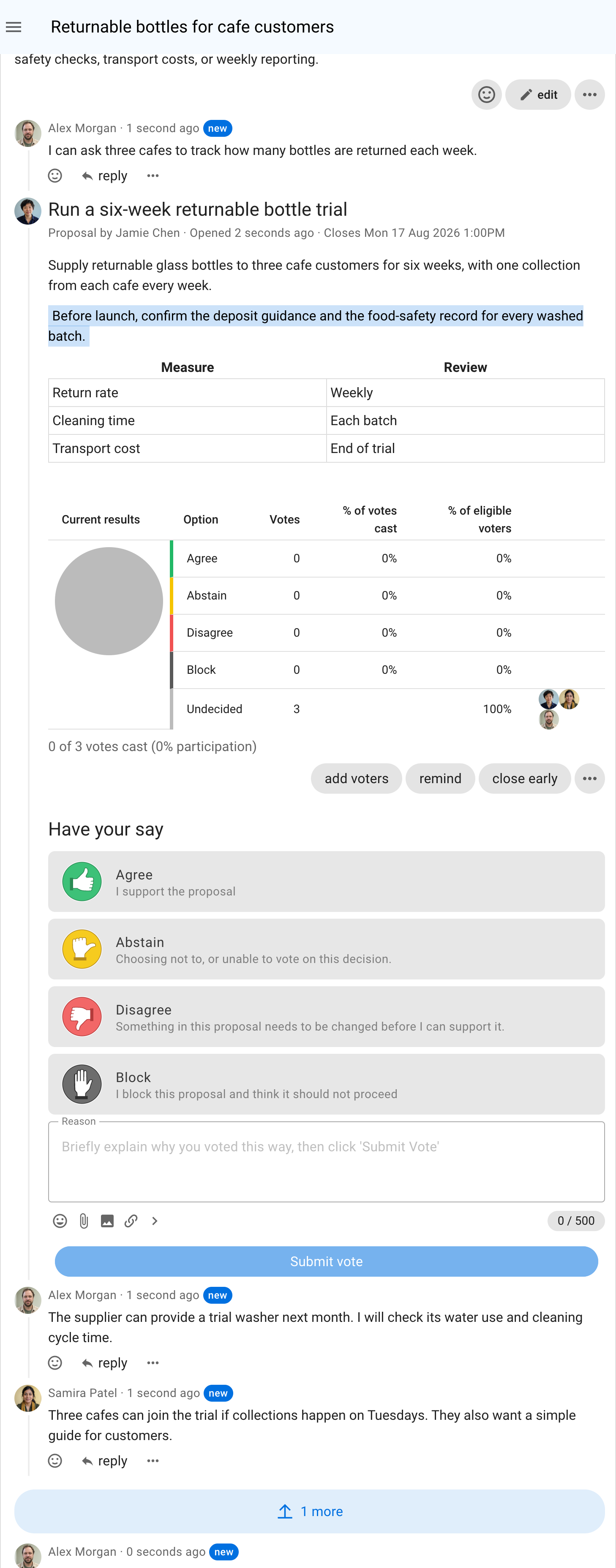
Task: Expand the '1 more' hidden comments
Action: click(310, 1511)
